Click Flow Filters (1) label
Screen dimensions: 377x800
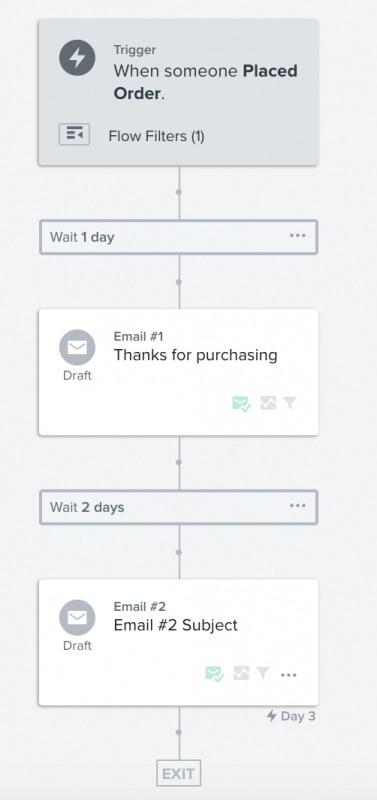coord(157,136)
